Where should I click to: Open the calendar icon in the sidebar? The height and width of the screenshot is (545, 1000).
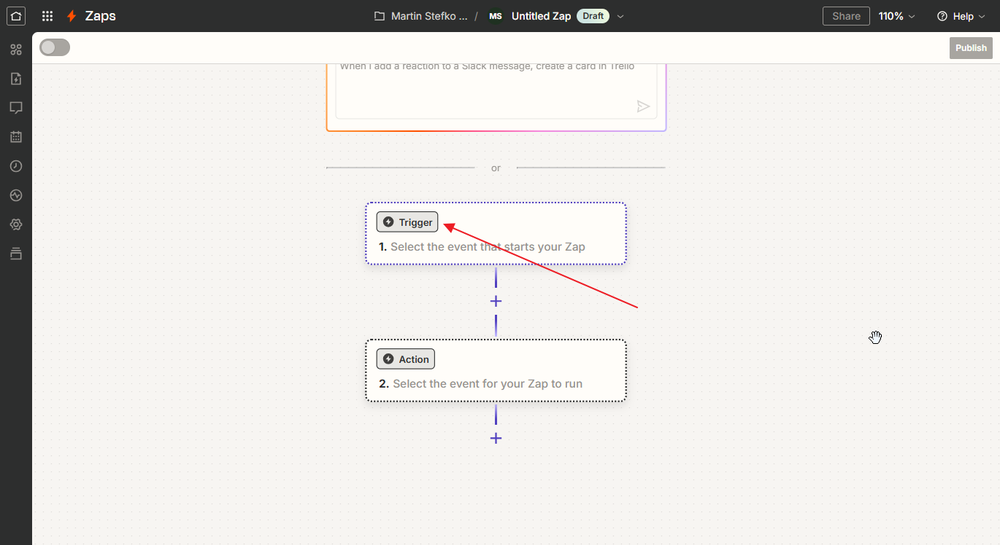point(16,137)
